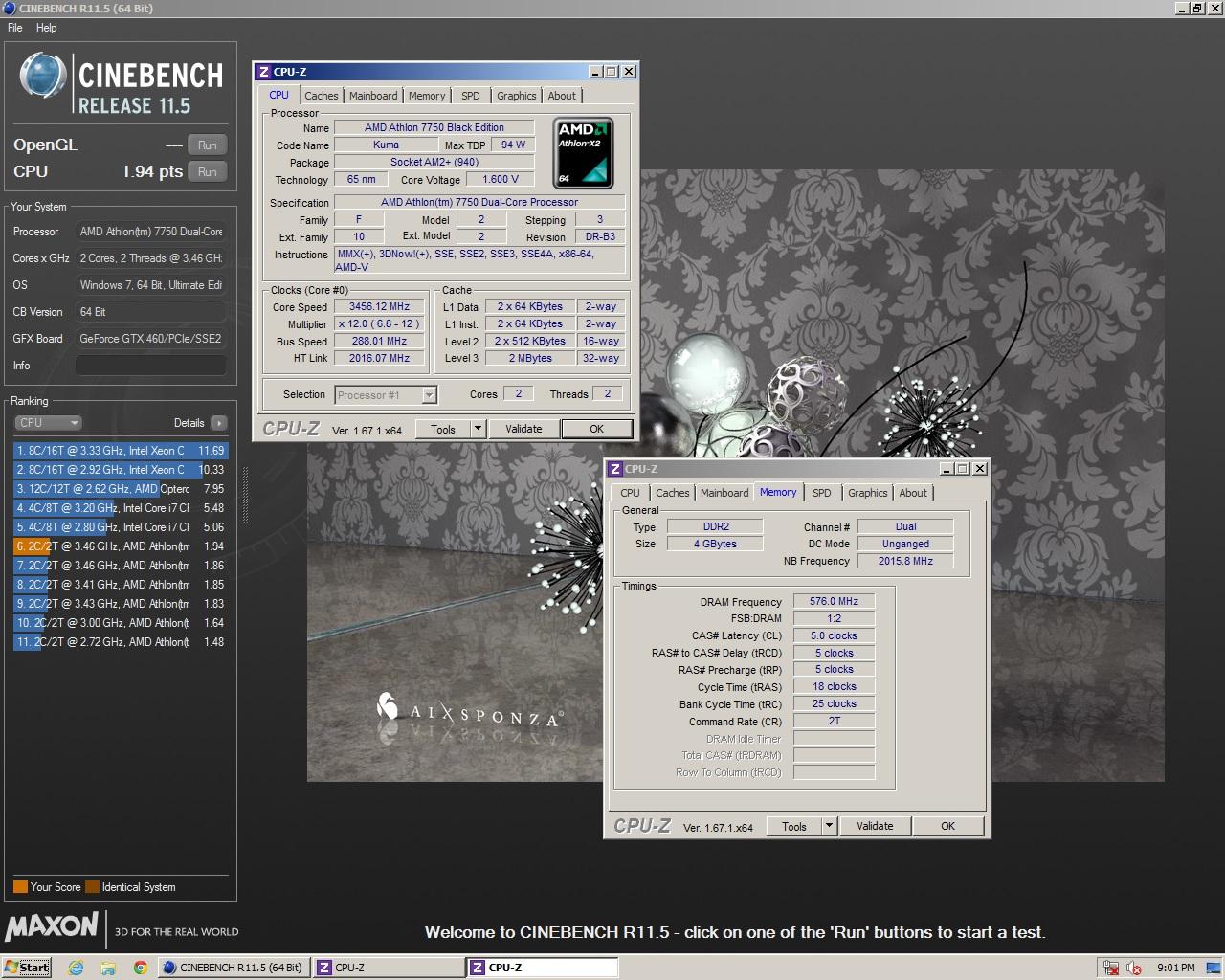Open the Start menu
1225x980 pixels.
point(26,968)
